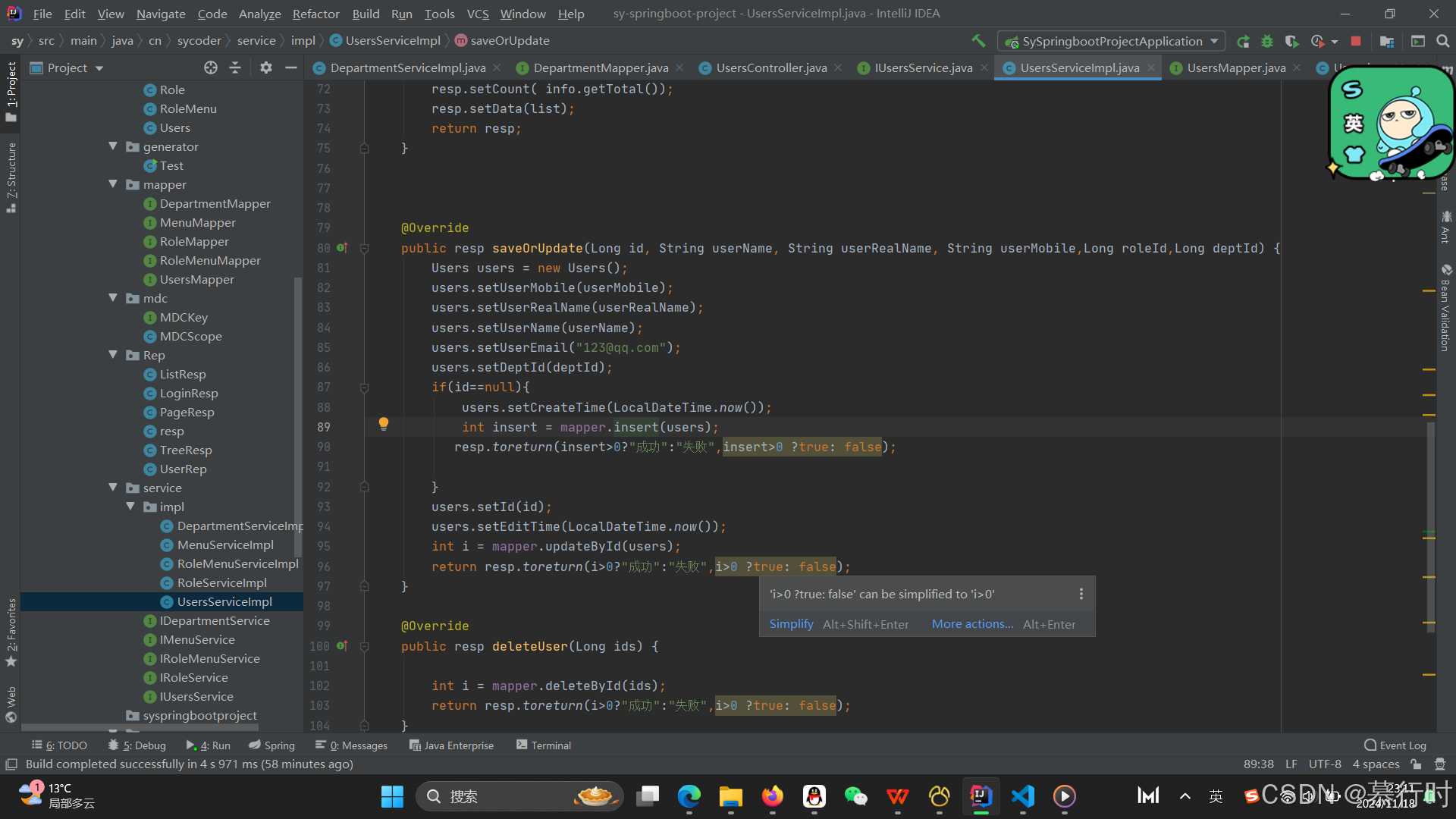Click the override gutter icon on line 80

pos(342,248)
